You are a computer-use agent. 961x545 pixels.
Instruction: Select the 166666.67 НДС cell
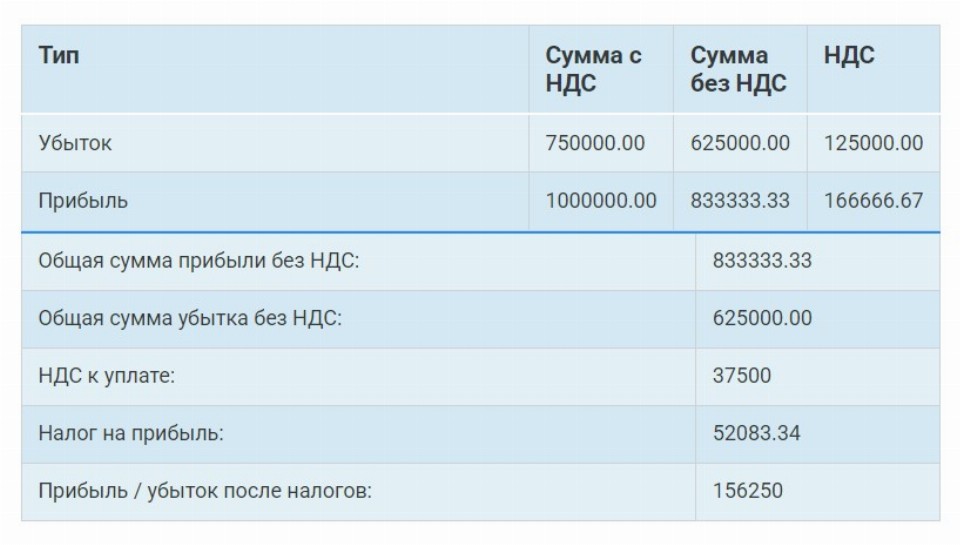click(x=873, y=201)
